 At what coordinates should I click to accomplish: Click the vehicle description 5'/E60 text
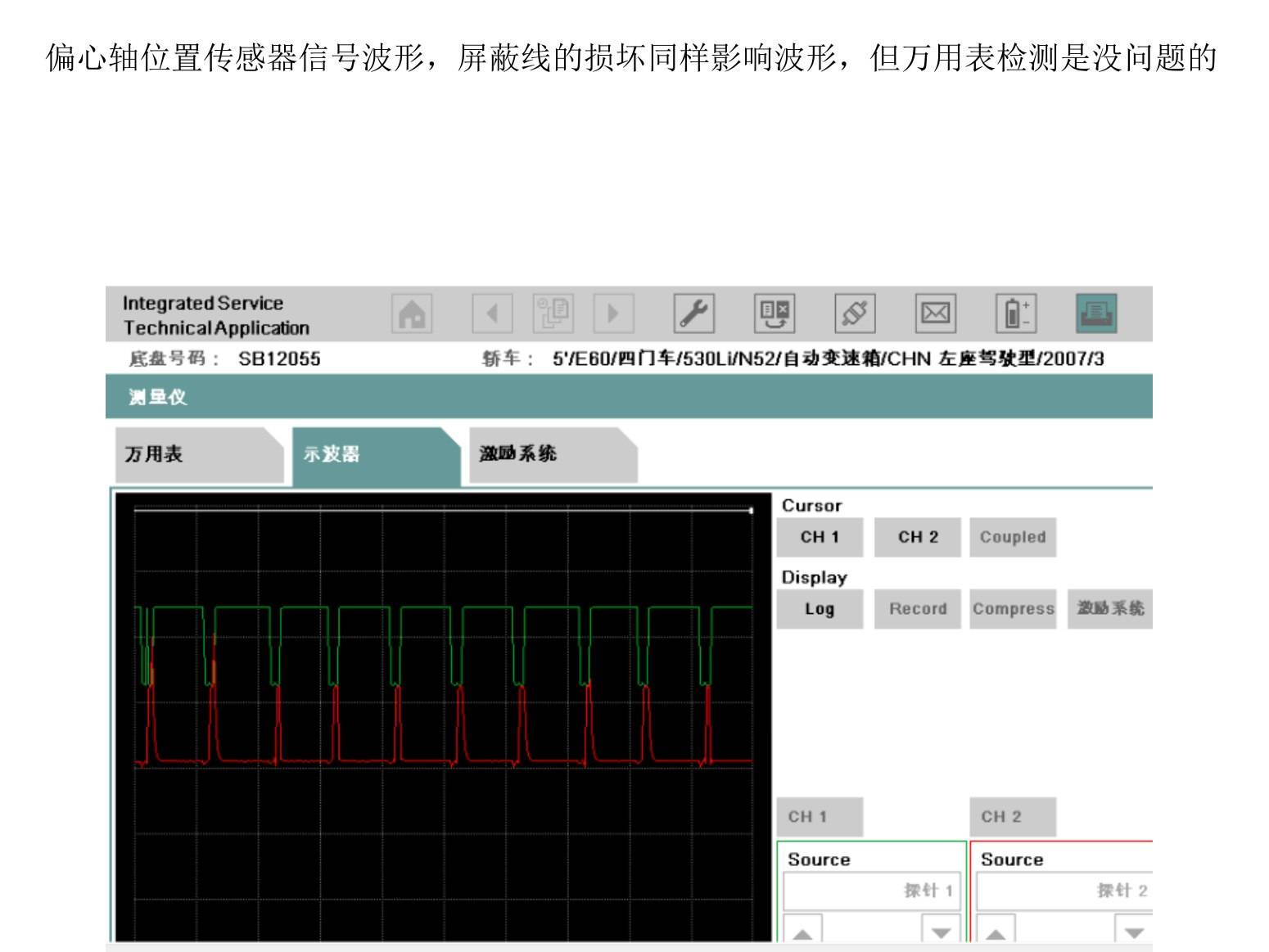tap(828, 359)
